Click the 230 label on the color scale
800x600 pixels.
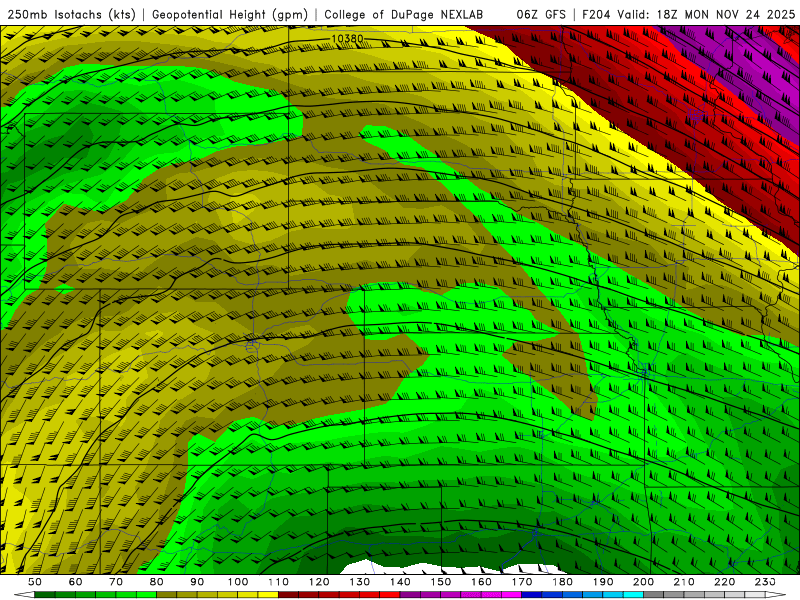click(x=765, y=582)
